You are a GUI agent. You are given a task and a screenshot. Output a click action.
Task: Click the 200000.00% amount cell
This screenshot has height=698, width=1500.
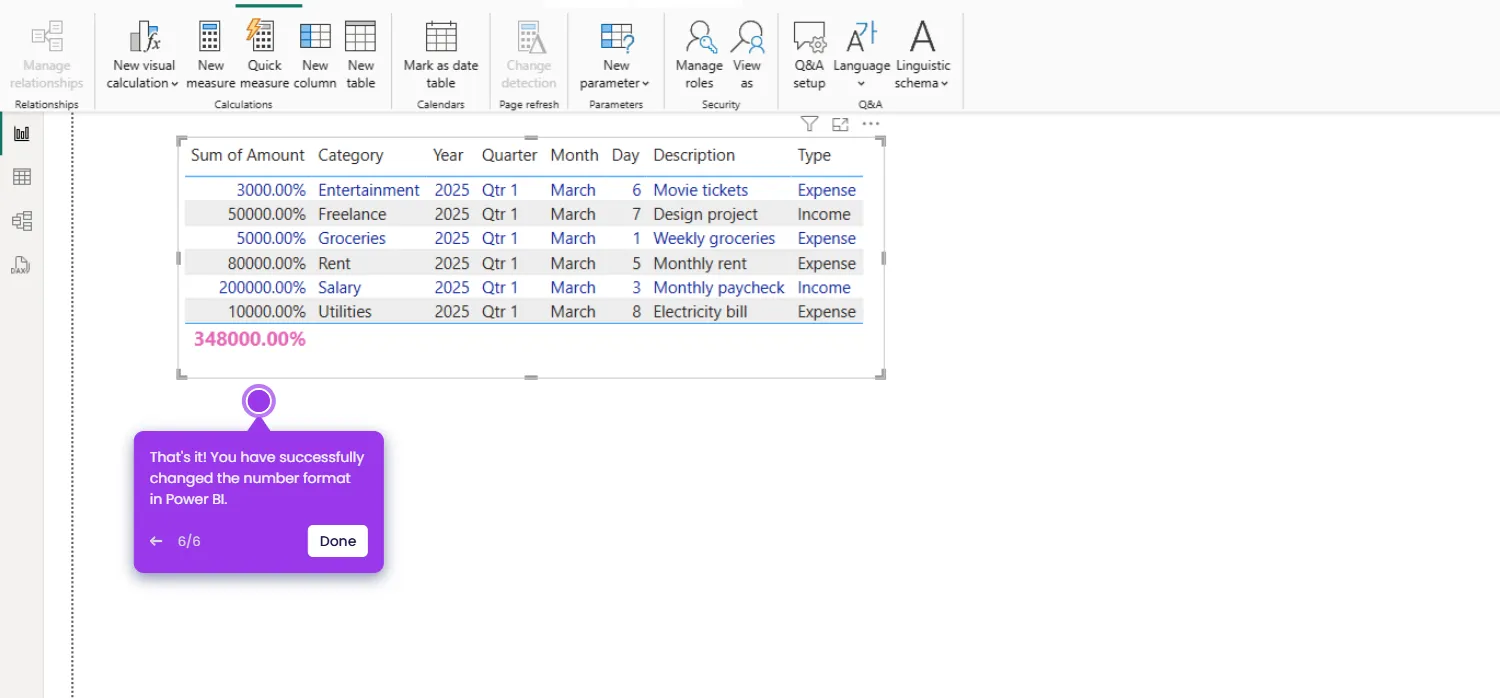[x=262, y=287]
